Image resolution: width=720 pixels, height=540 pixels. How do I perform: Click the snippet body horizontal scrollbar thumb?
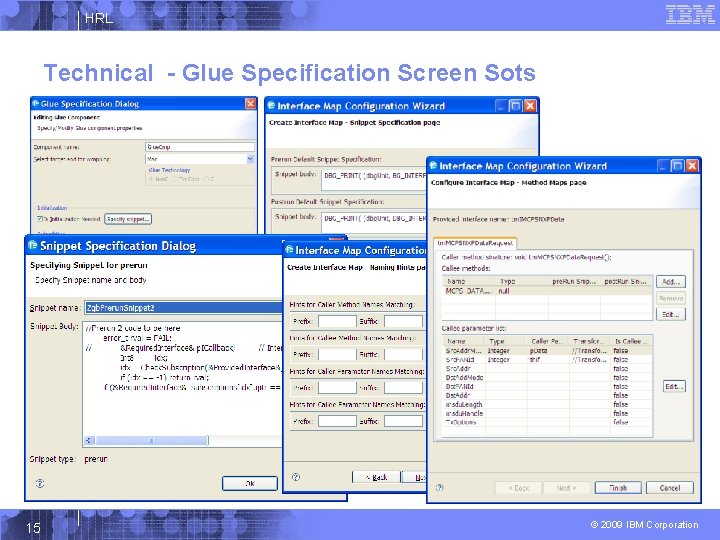(152, 440)
